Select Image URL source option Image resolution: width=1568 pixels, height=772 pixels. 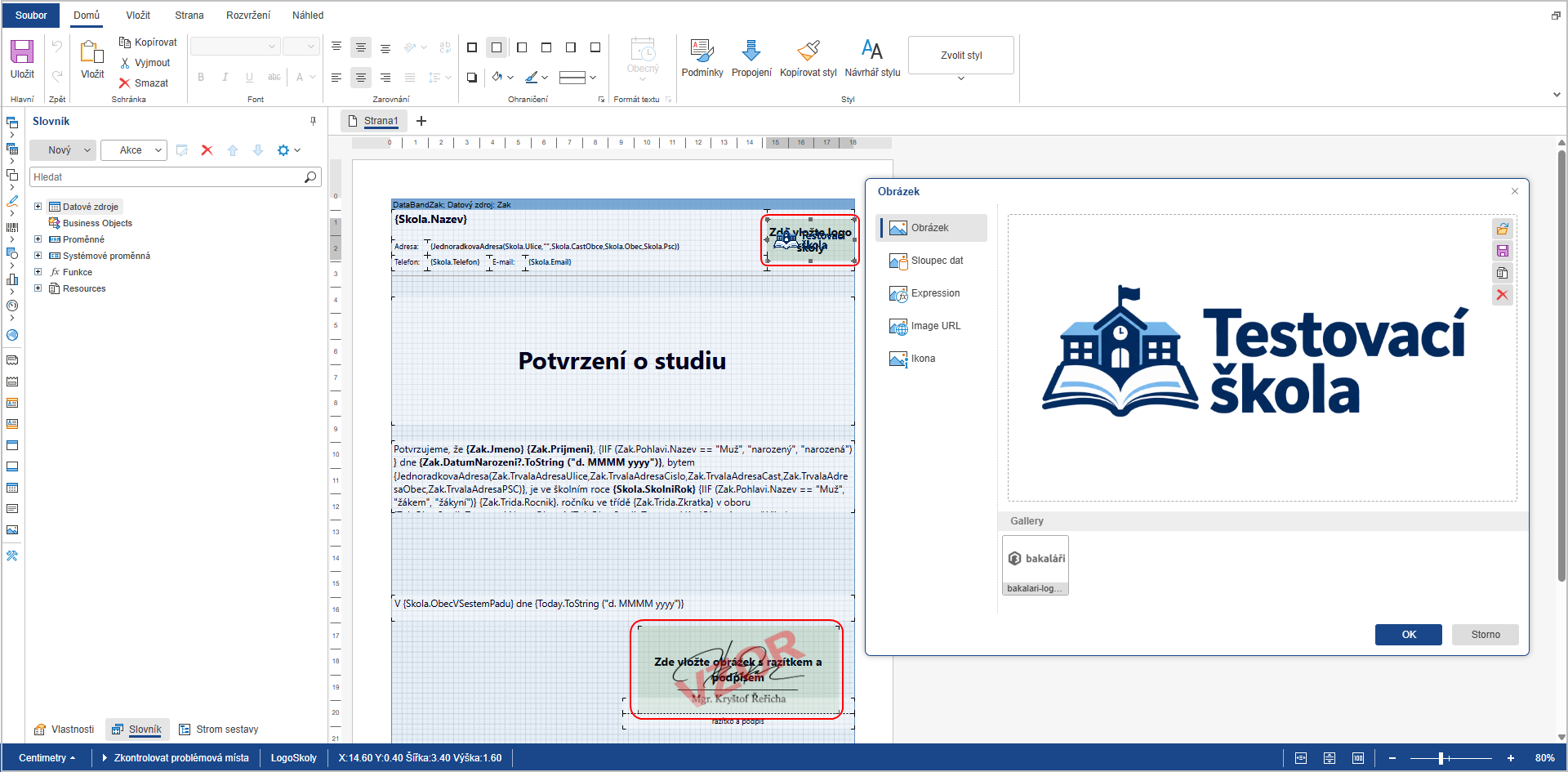(x=933, y=326)
